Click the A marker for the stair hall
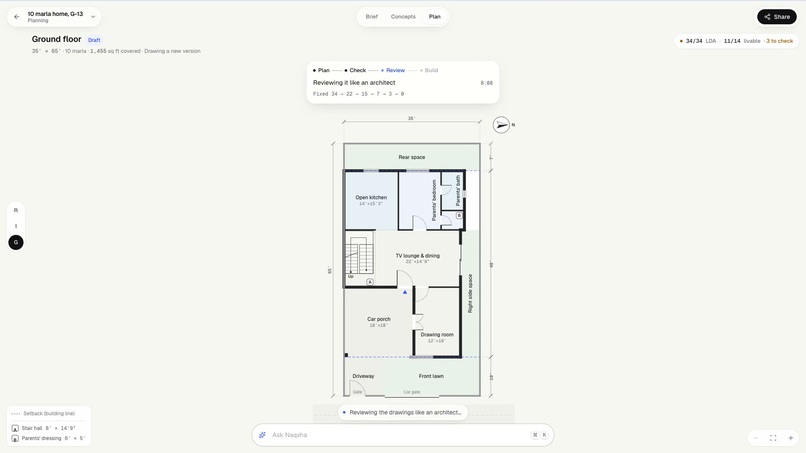806x453 pixels. point(370,282)
